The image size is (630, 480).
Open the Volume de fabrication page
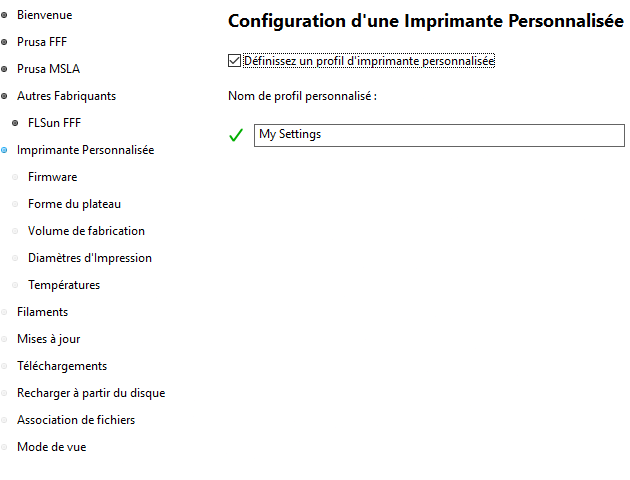click(86, 231)
